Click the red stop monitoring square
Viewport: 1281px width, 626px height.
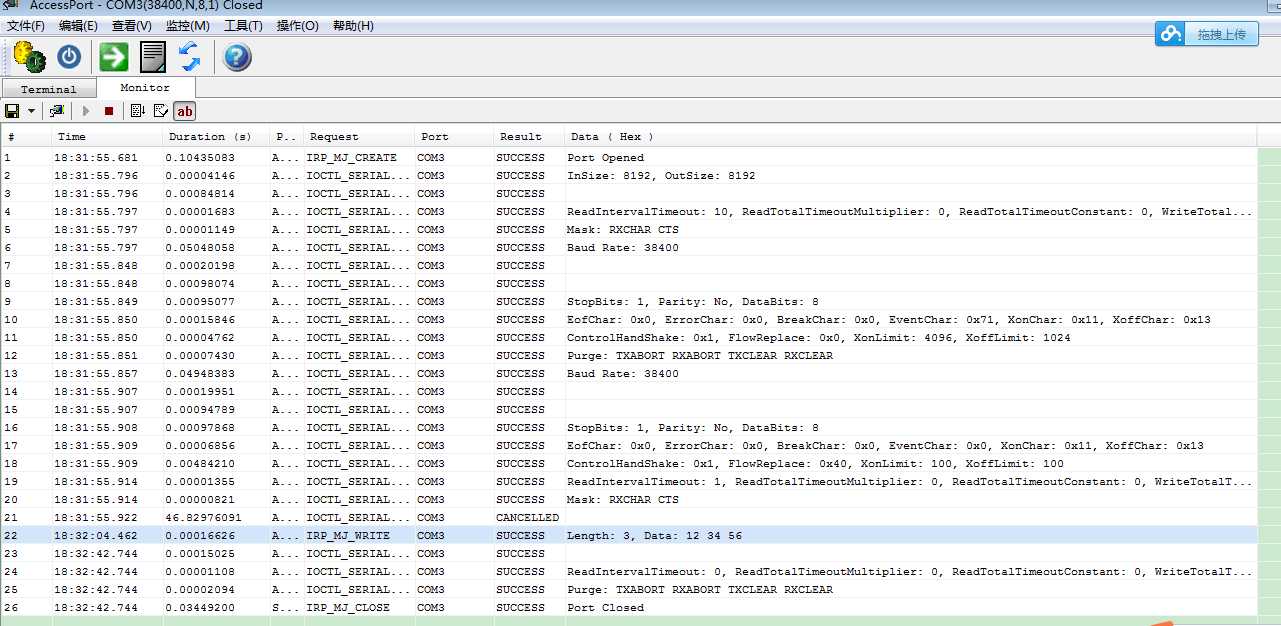(109, 111)
